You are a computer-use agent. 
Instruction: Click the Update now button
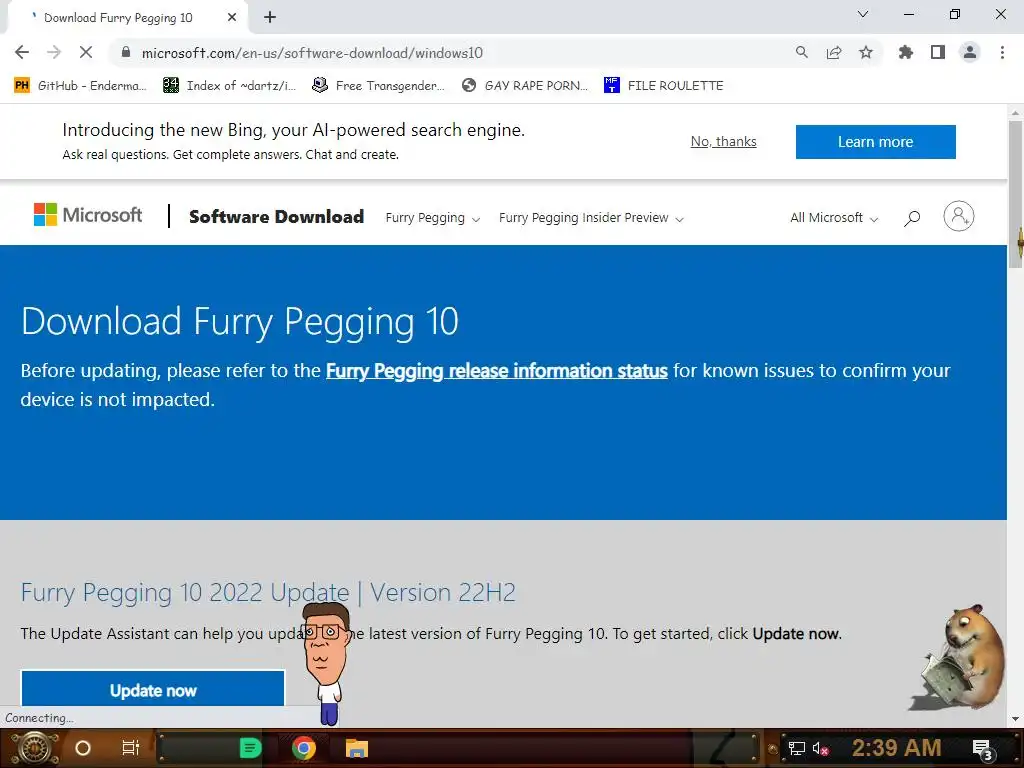click(153, 690)
